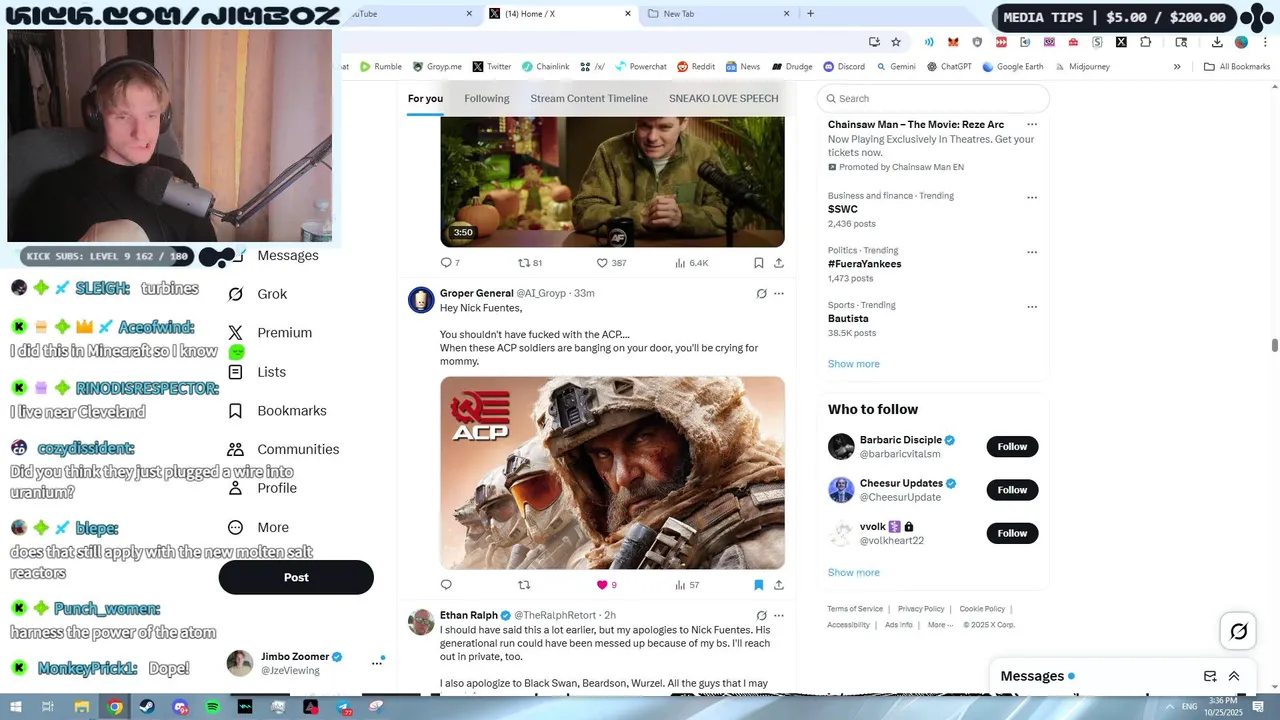Remove bookmark on Groper General post
Image resolution: width=1280 pixels, height=720 pixels.
tap(758, 585)
